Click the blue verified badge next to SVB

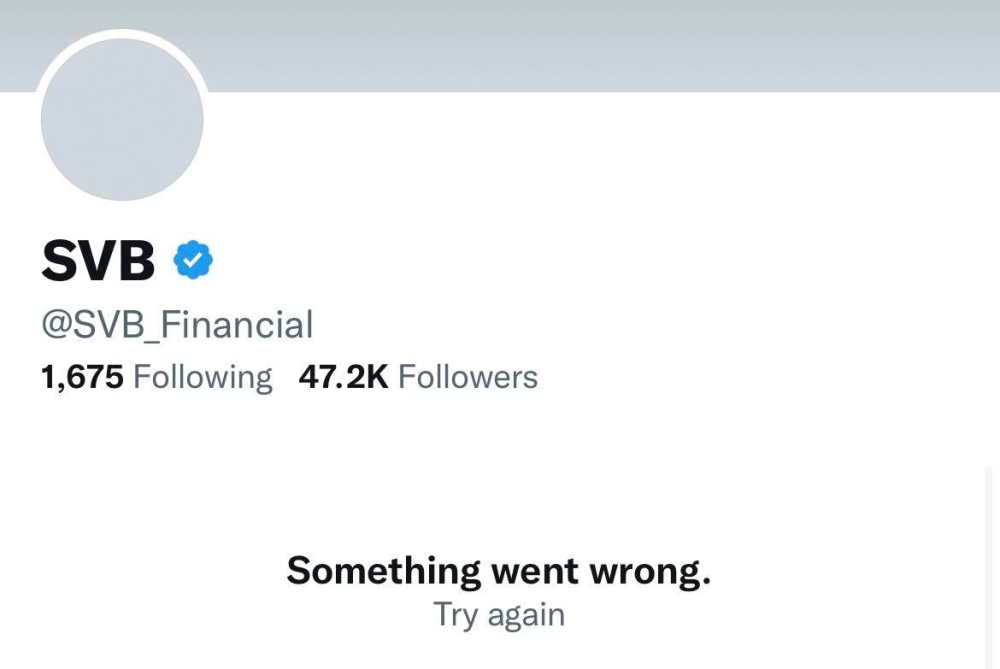[193, 260]
